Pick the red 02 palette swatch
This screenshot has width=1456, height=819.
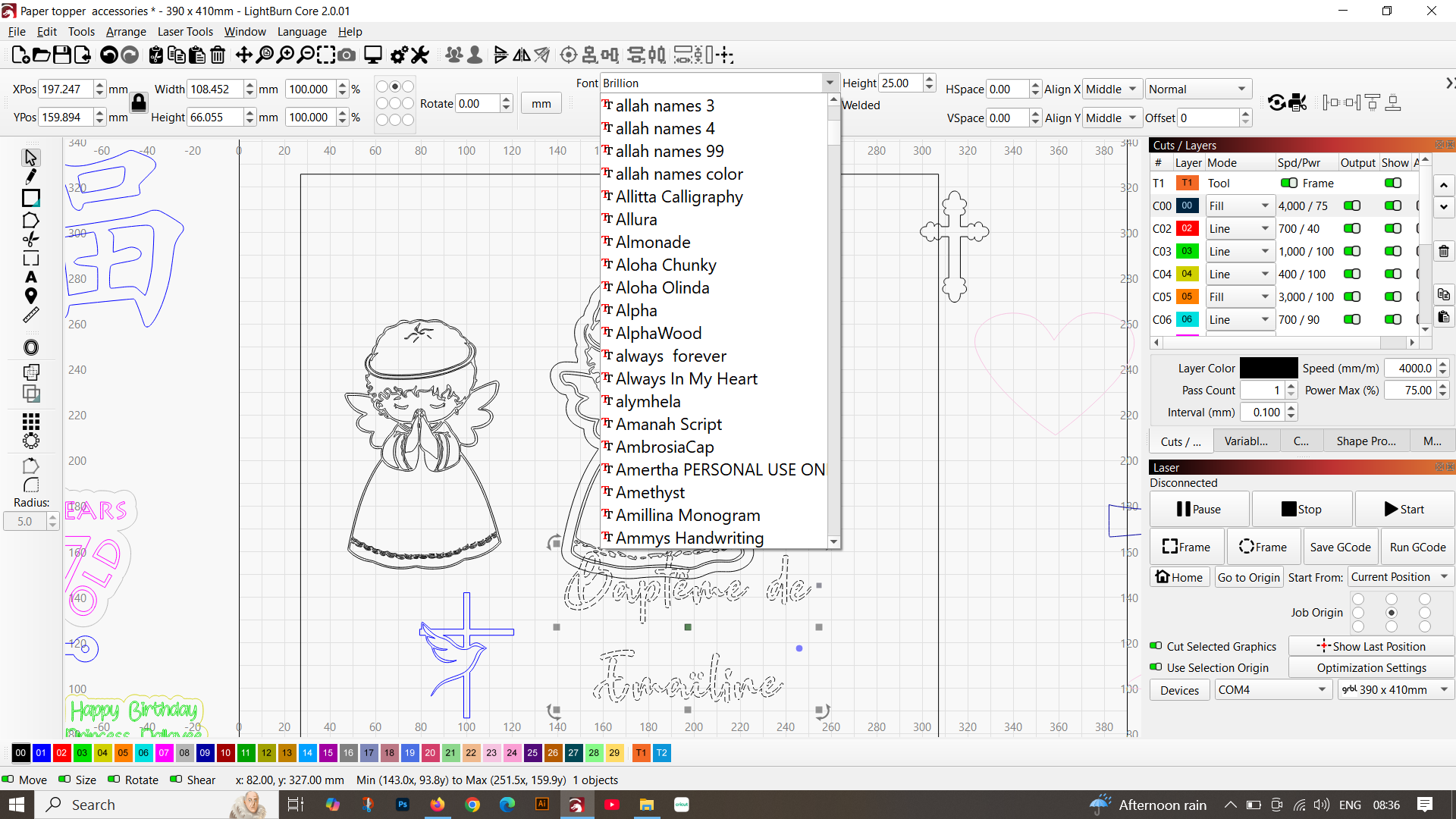pos(61,752)
